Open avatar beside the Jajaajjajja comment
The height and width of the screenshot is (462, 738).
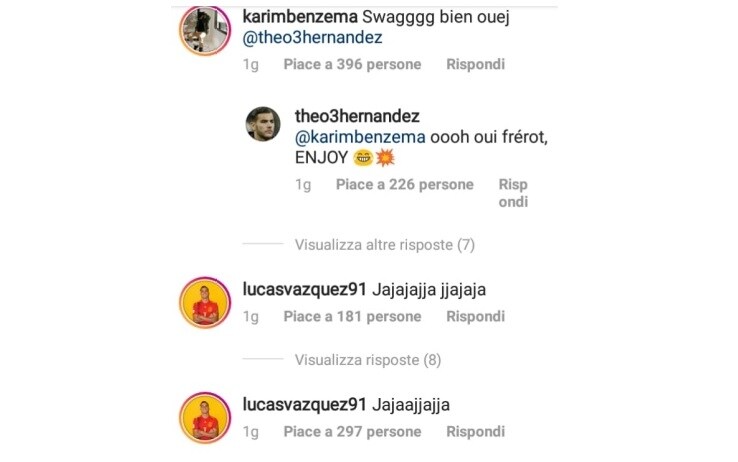coord(205,418)
